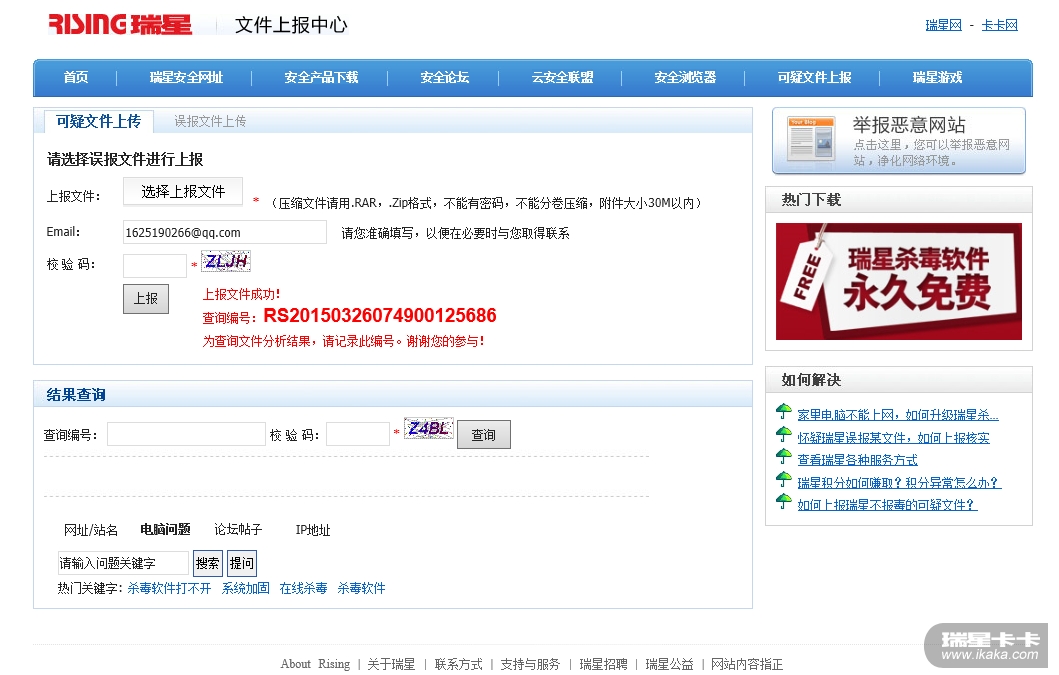Click hot keyword 系统加固

(246, 589)
